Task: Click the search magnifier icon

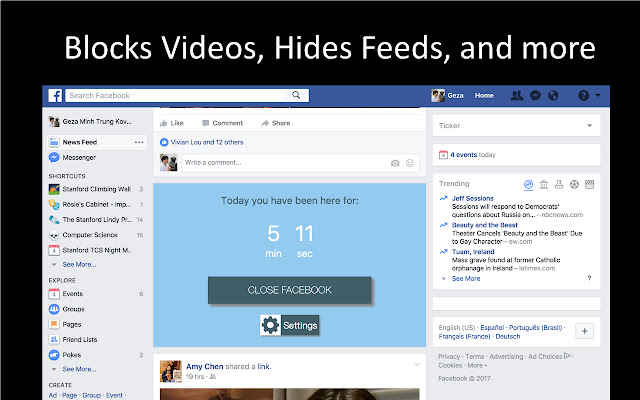Action: point(297,95)
